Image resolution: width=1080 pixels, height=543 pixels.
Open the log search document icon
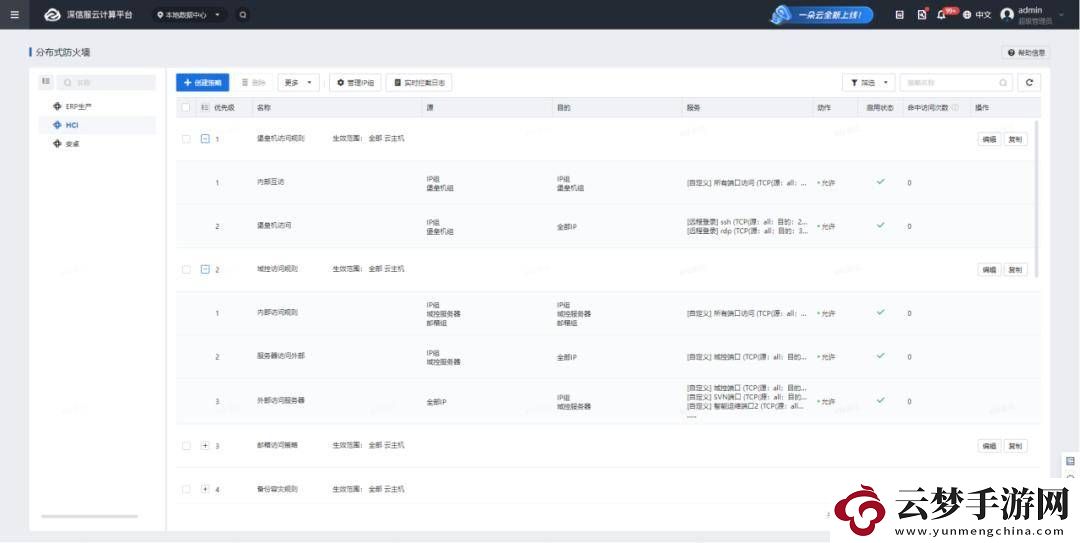pos(922,14)
